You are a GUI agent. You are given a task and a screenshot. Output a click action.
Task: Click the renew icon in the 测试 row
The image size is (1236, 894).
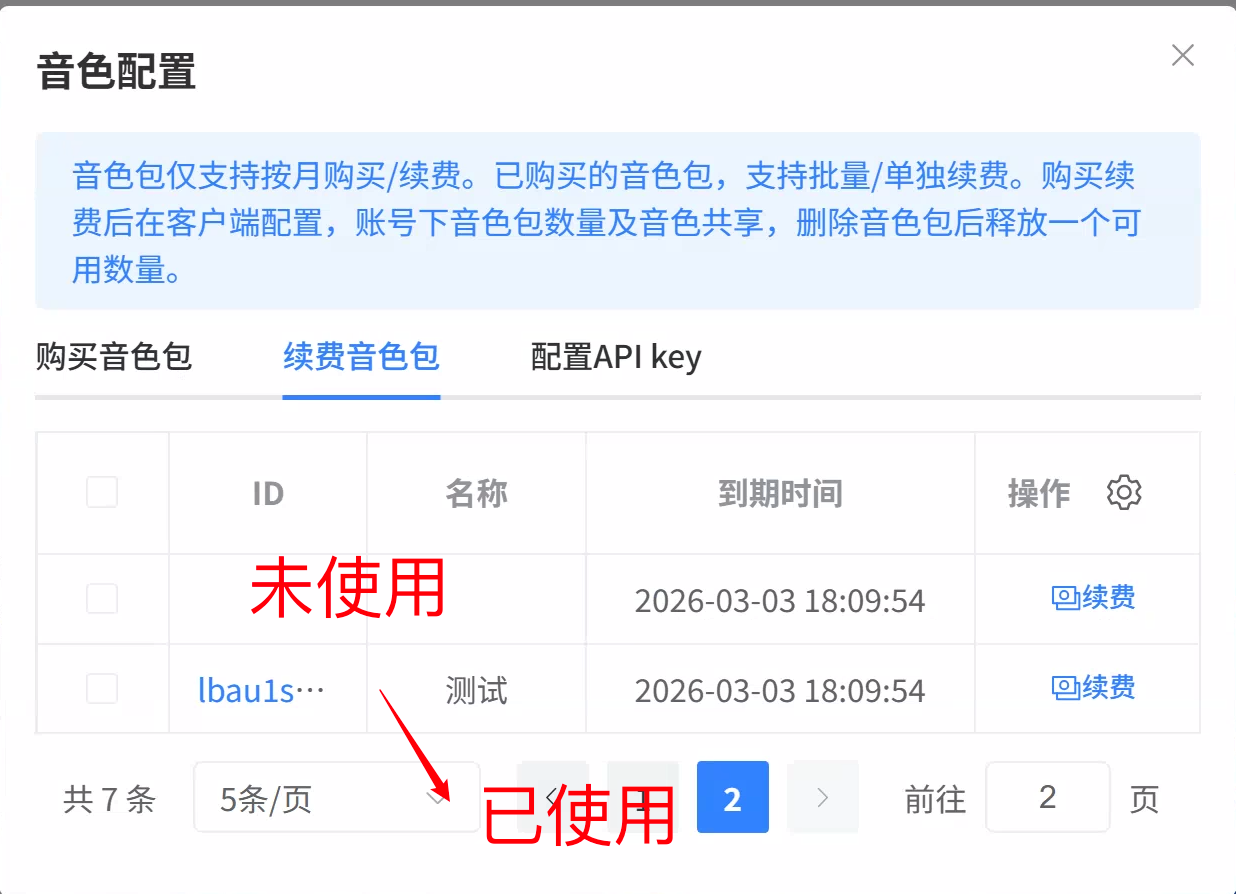(1064, 688)
